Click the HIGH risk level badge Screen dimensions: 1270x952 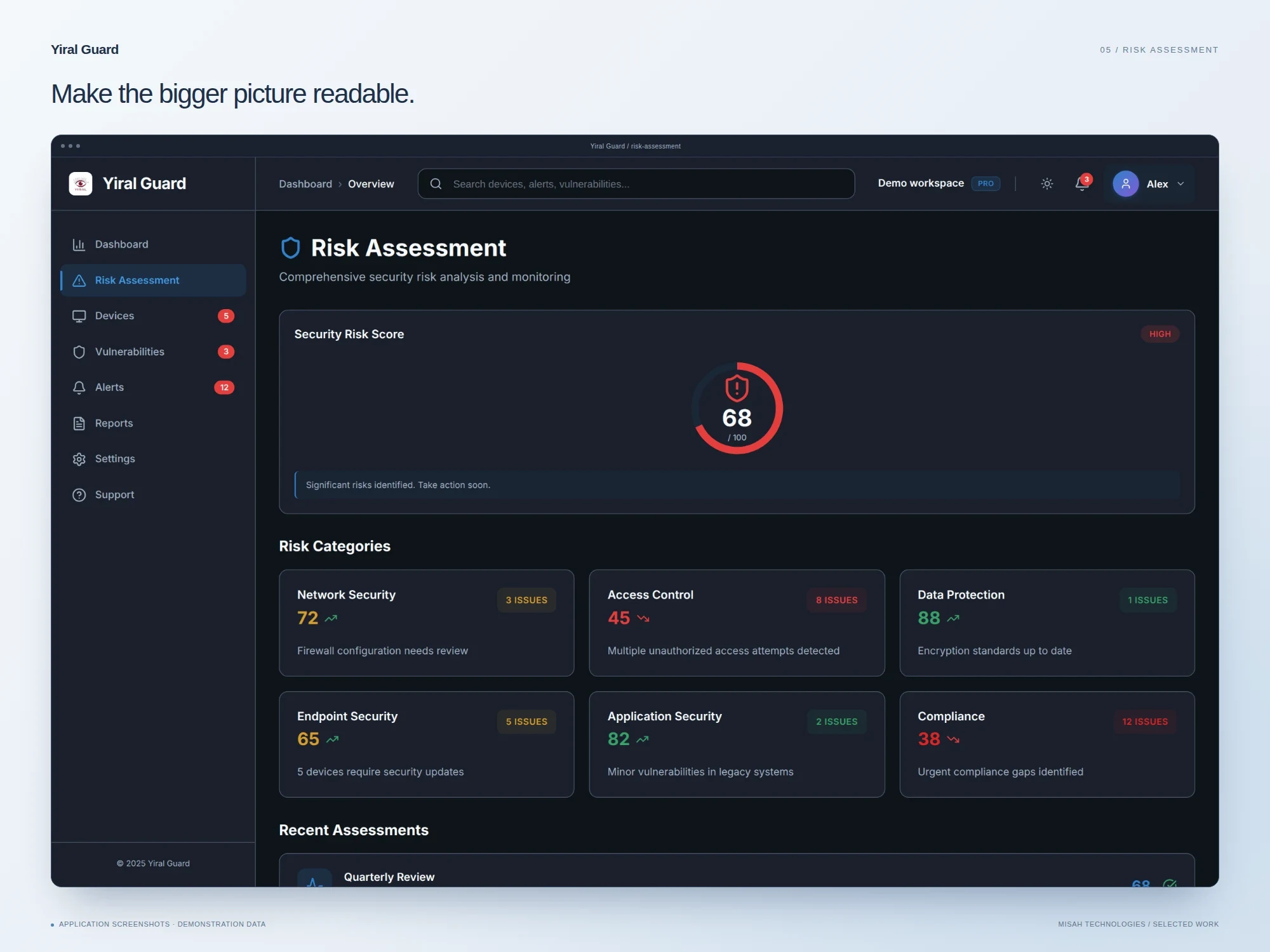pyautogui.click(x=1160, y=334)
